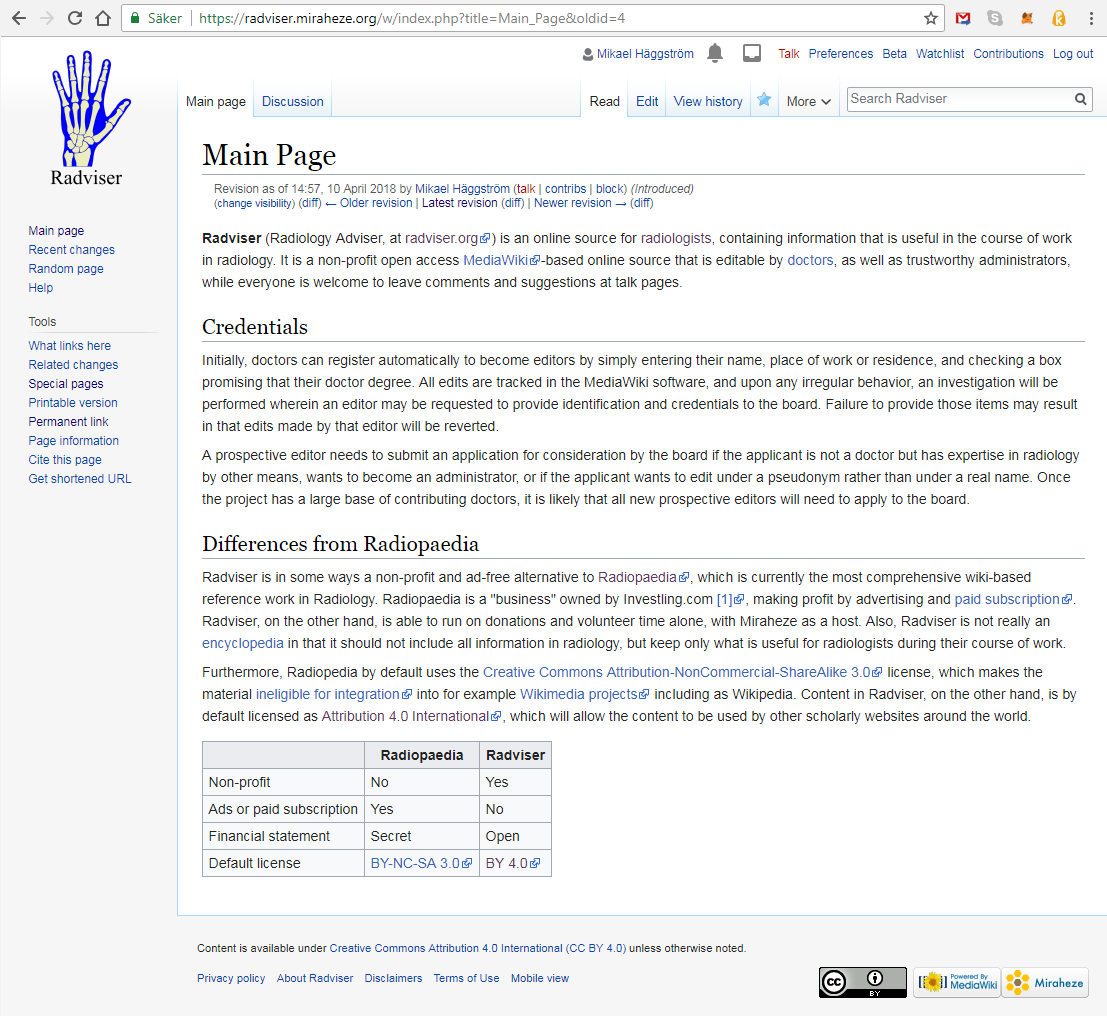Switch to Mobile view
The image size is (1107, 1016).
539,979
